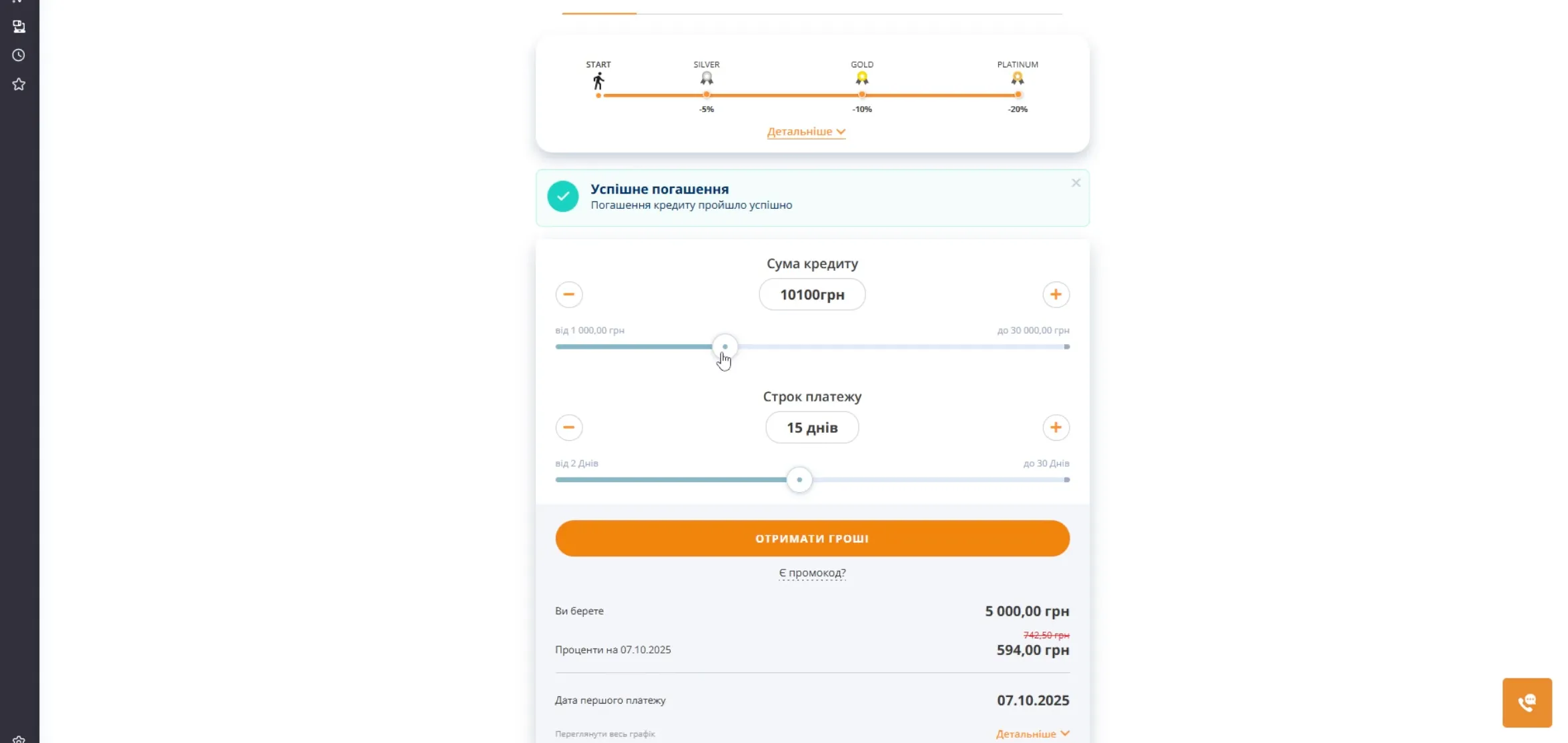Decrease the payment term with the minus button
Image resolution: width=1568 pixels, height=743 pixels.
tap(568, 428)
